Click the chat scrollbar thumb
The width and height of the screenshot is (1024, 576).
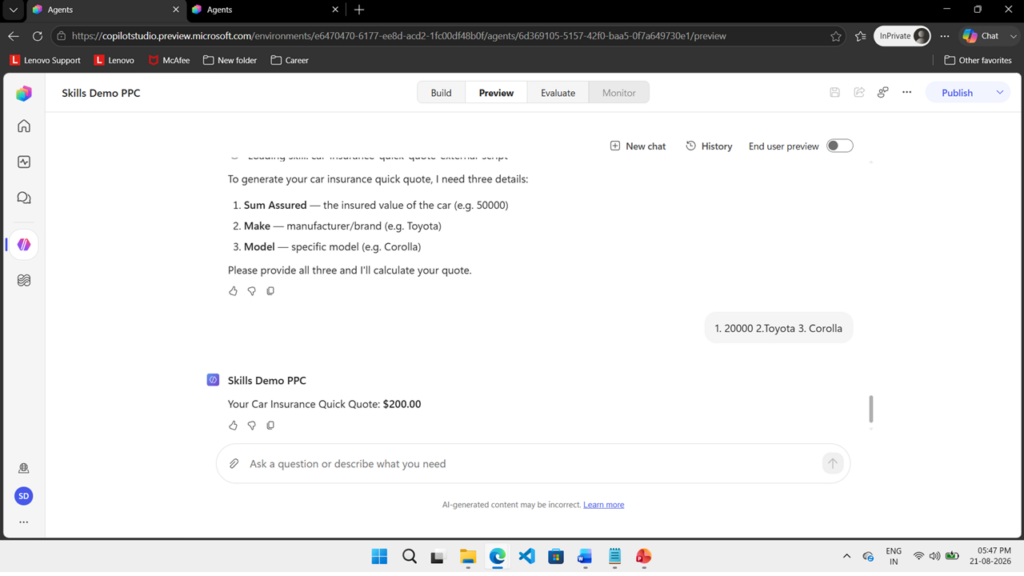click(x=871, y=409)
